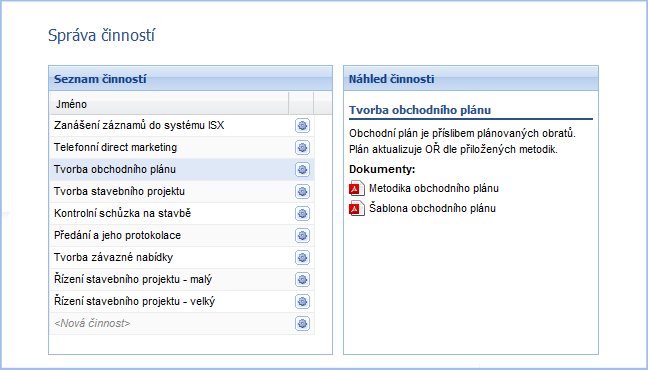Open gear options for Předání a jeho protokolace
The height and width of the screenshot is (370, 648).
[302, 236]
